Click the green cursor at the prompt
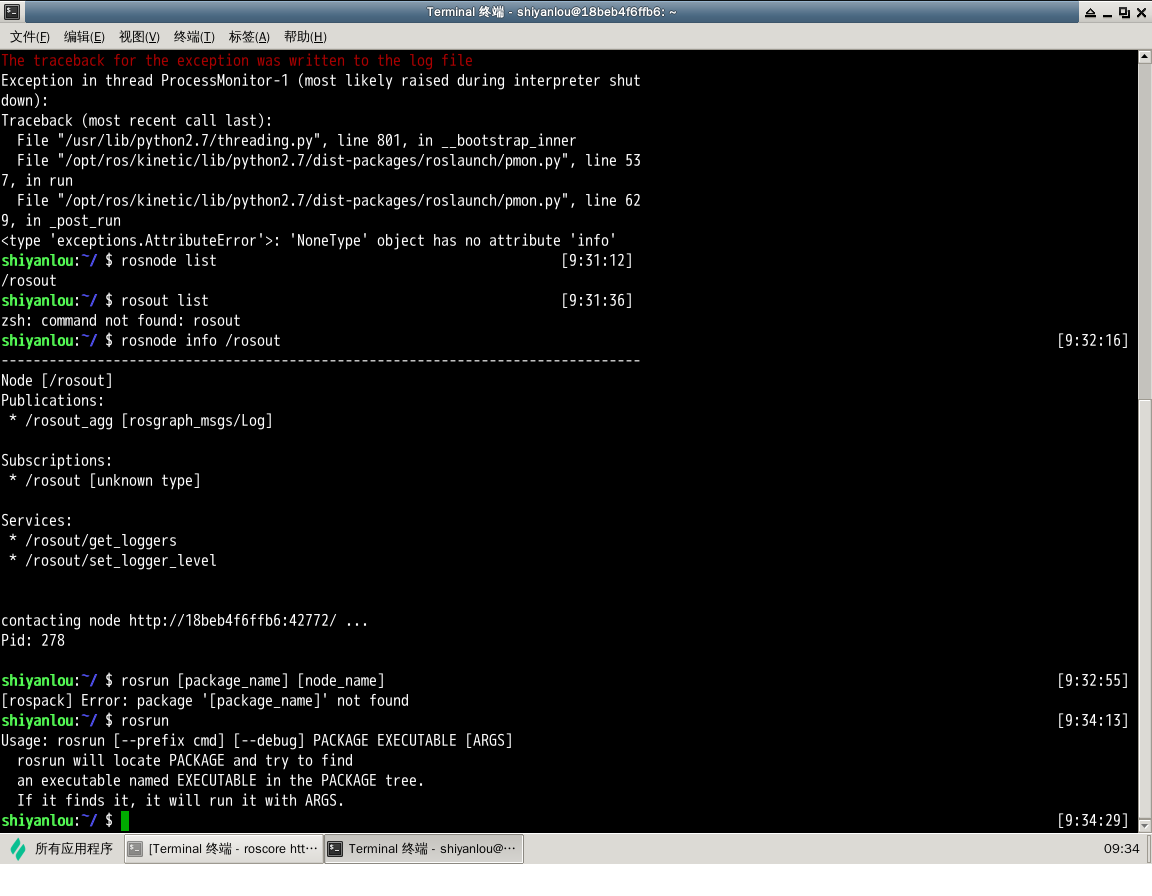 point(125,821)
